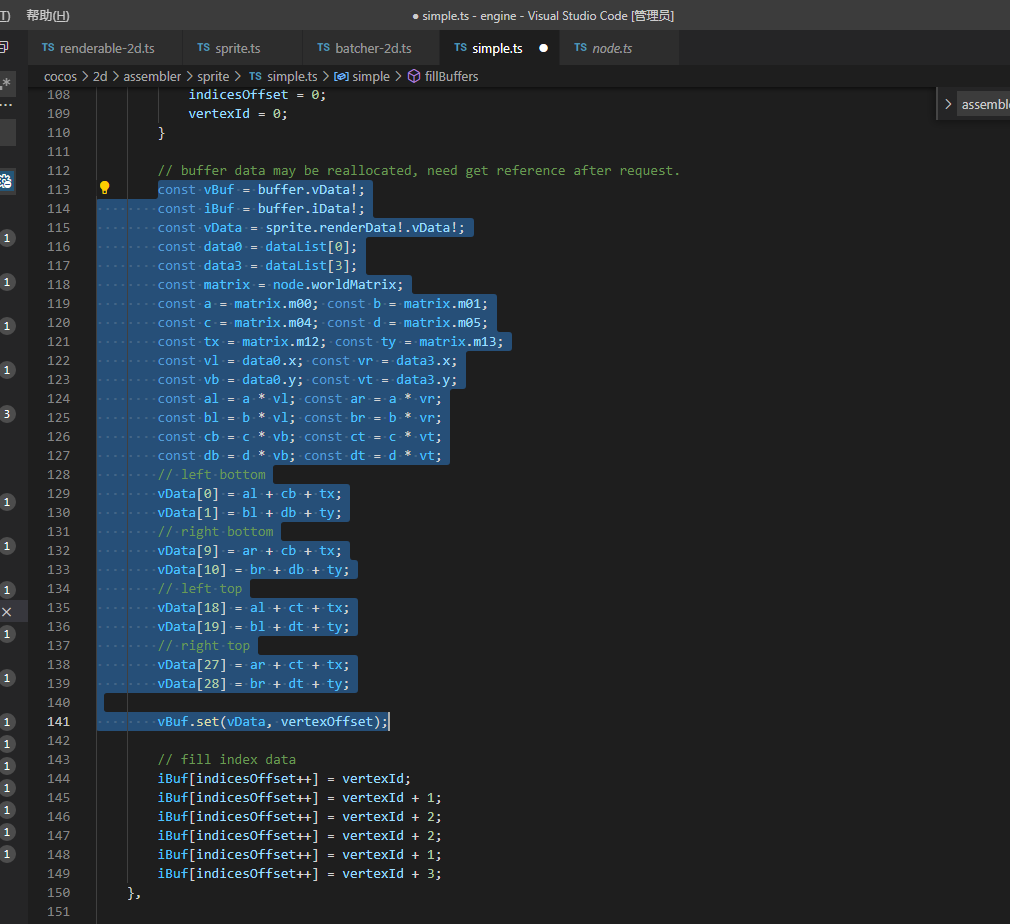The height and width of the screenshot is (924, 1010).
Task: Click the simple.ts breadcrumb file entry
Action: tap(291, 76)
